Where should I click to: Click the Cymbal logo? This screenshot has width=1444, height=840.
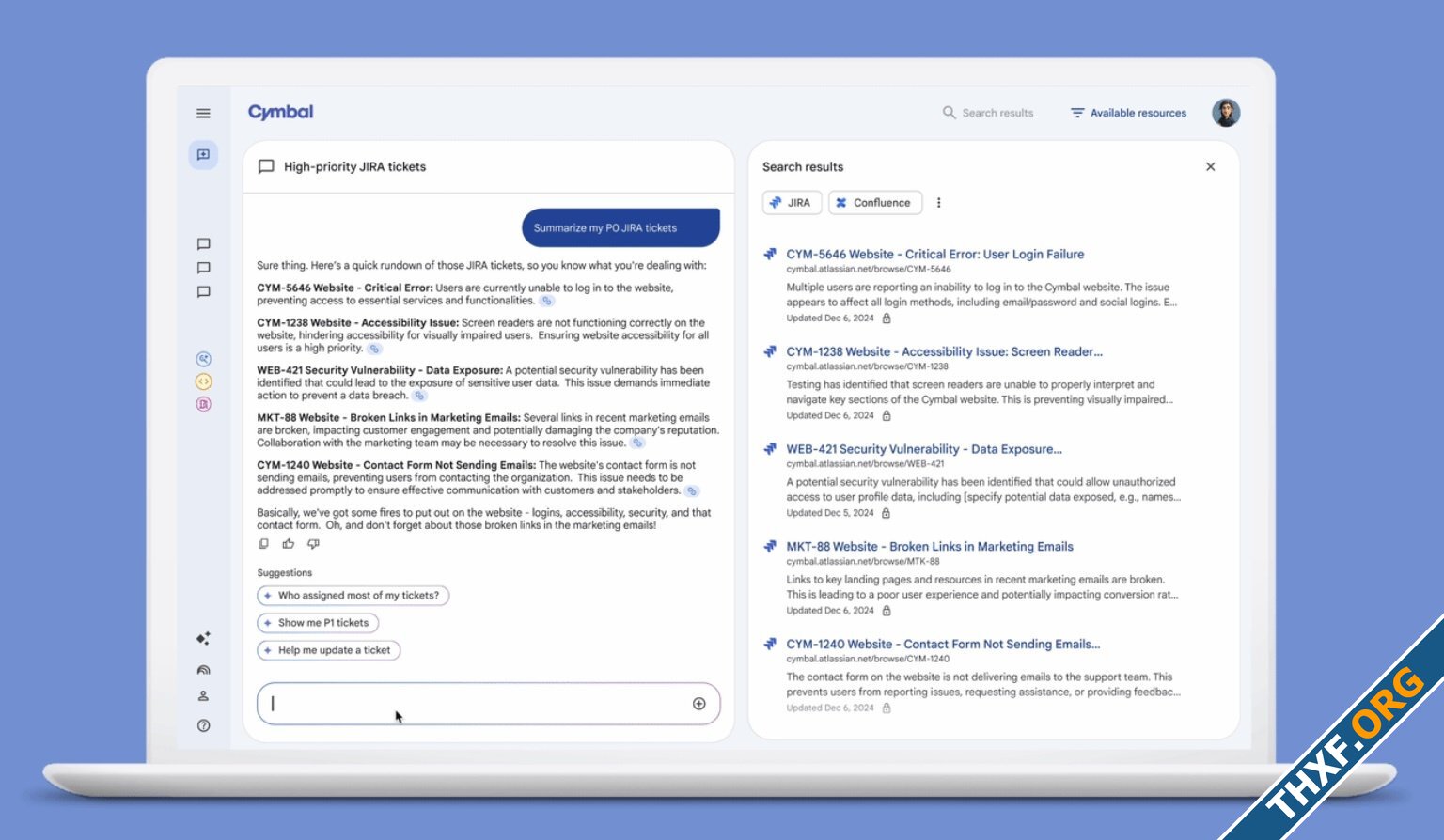[x=280, y=112]
